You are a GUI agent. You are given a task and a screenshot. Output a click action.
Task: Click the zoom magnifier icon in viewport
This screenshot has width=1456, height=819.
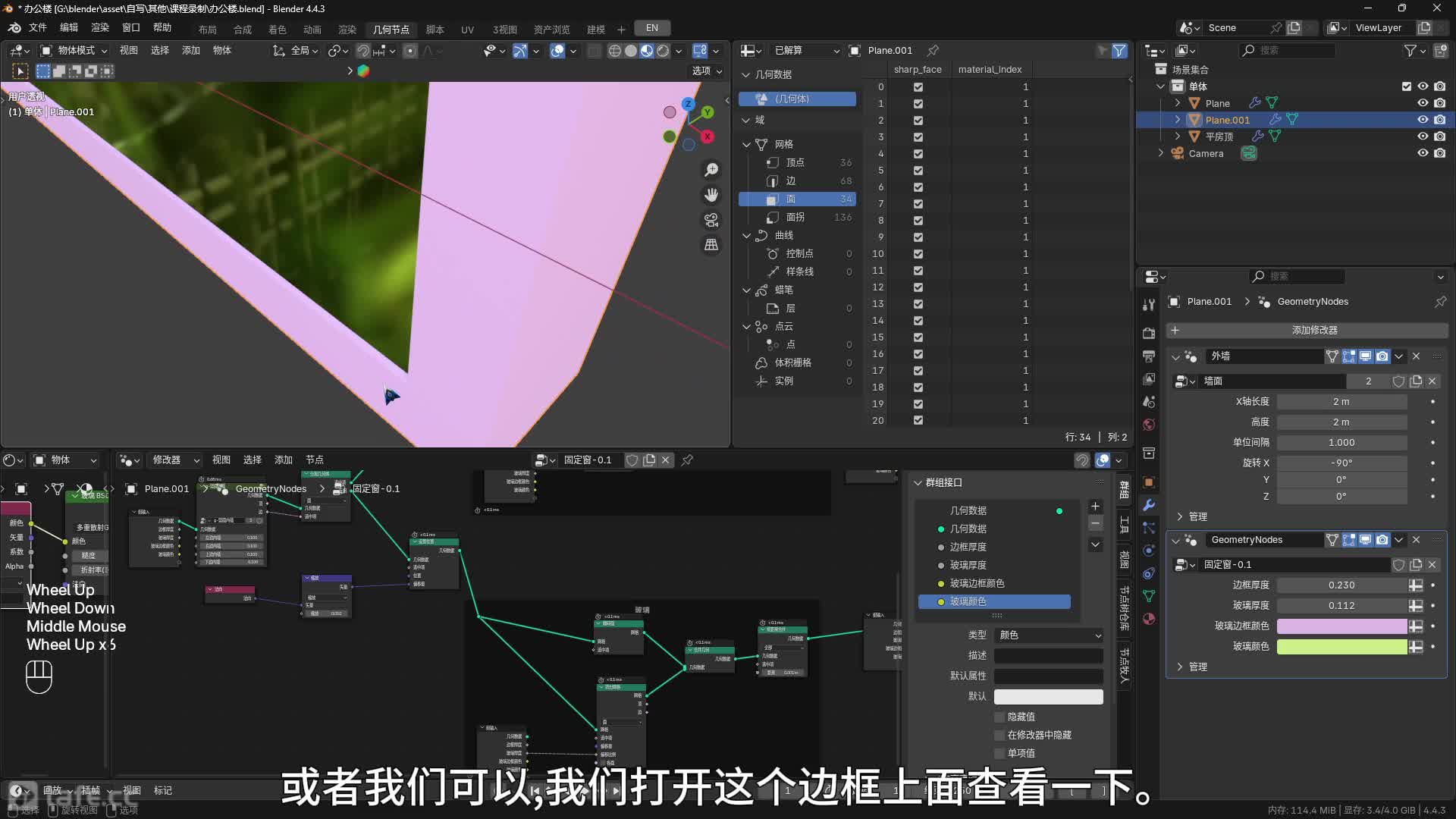[x=711, y=170]
